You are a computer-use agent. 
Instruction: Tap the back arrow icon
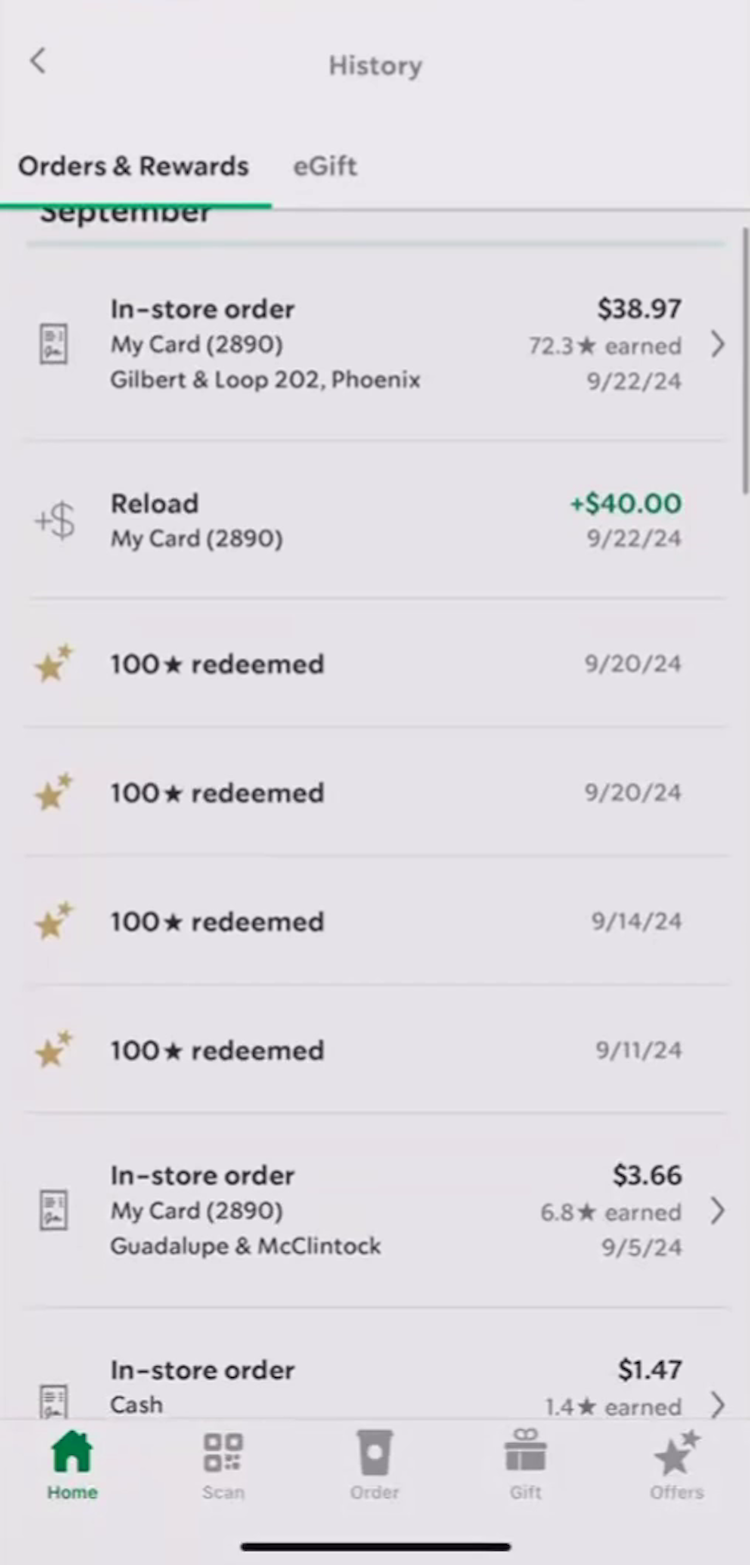pos(38,61)
